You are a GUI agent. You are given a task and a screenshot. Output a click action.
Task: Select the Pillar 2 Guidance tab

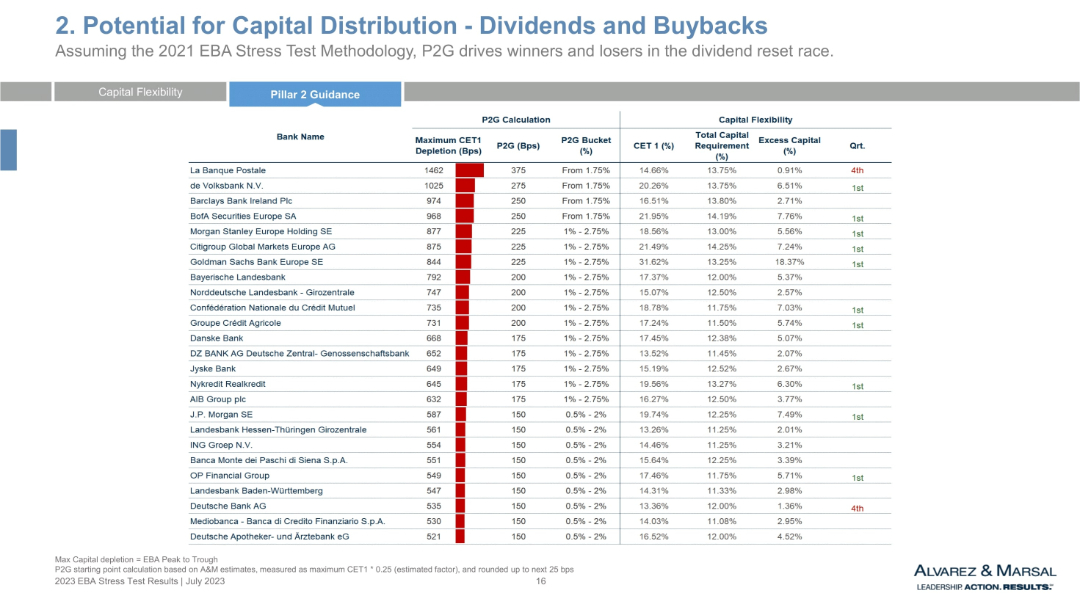[x=315, y=94]
